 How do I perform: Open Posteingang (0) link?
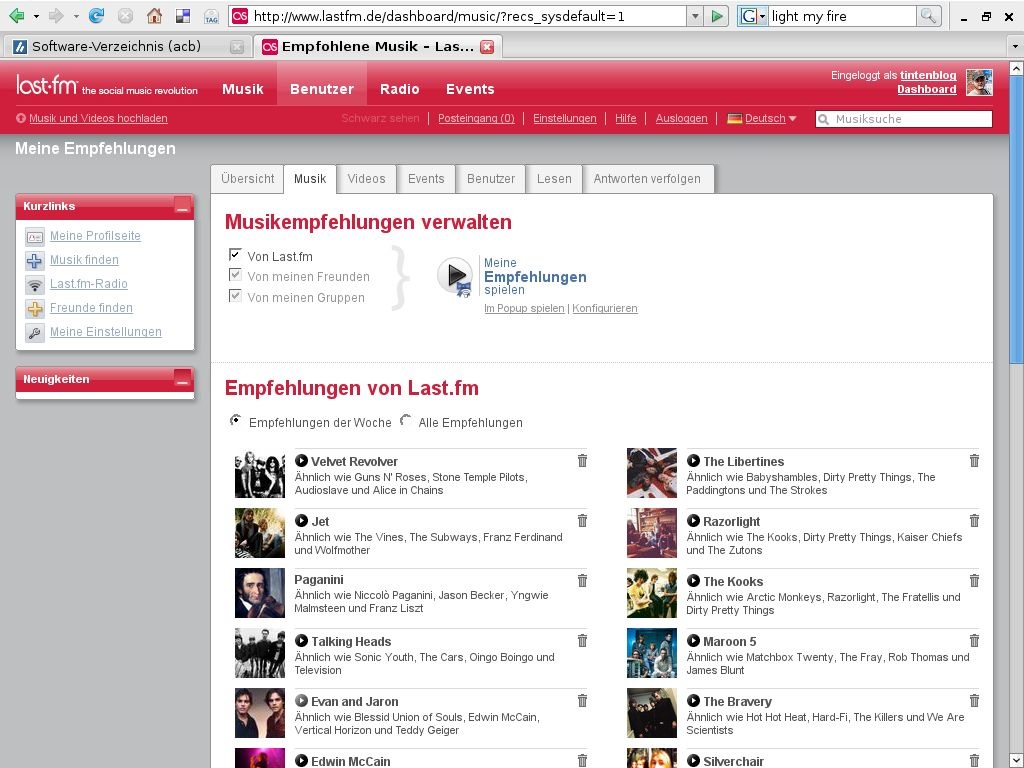[476, 118]
